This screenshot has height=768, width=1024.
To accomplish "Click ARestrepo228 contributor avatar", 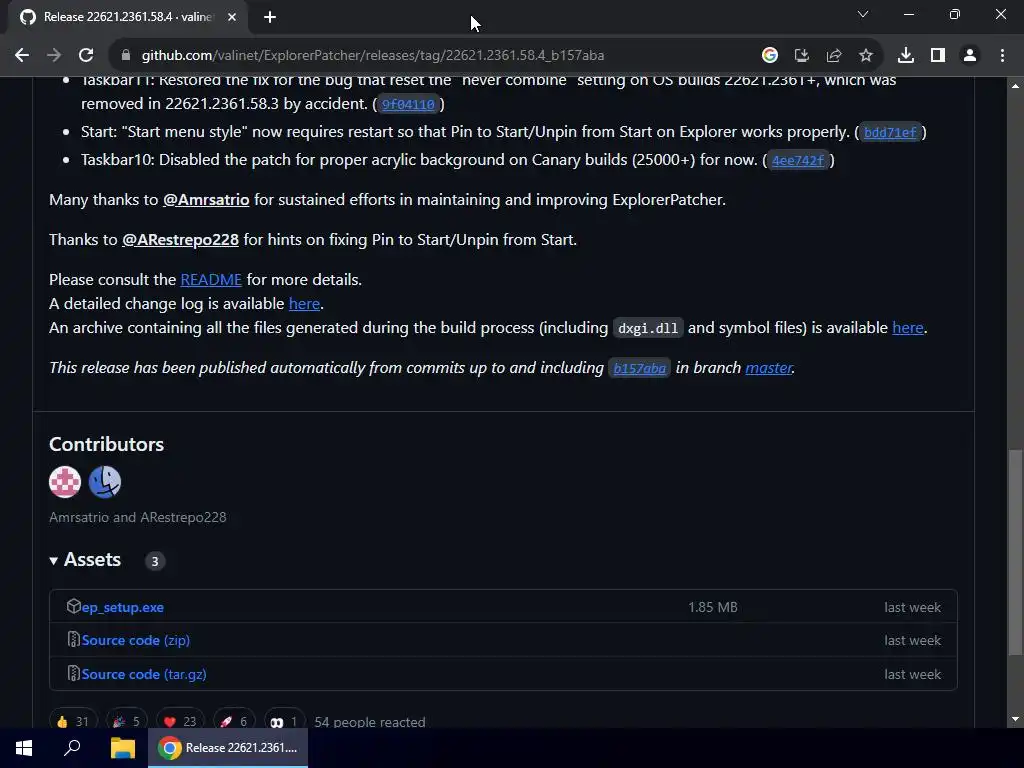I will coord(104,482).
